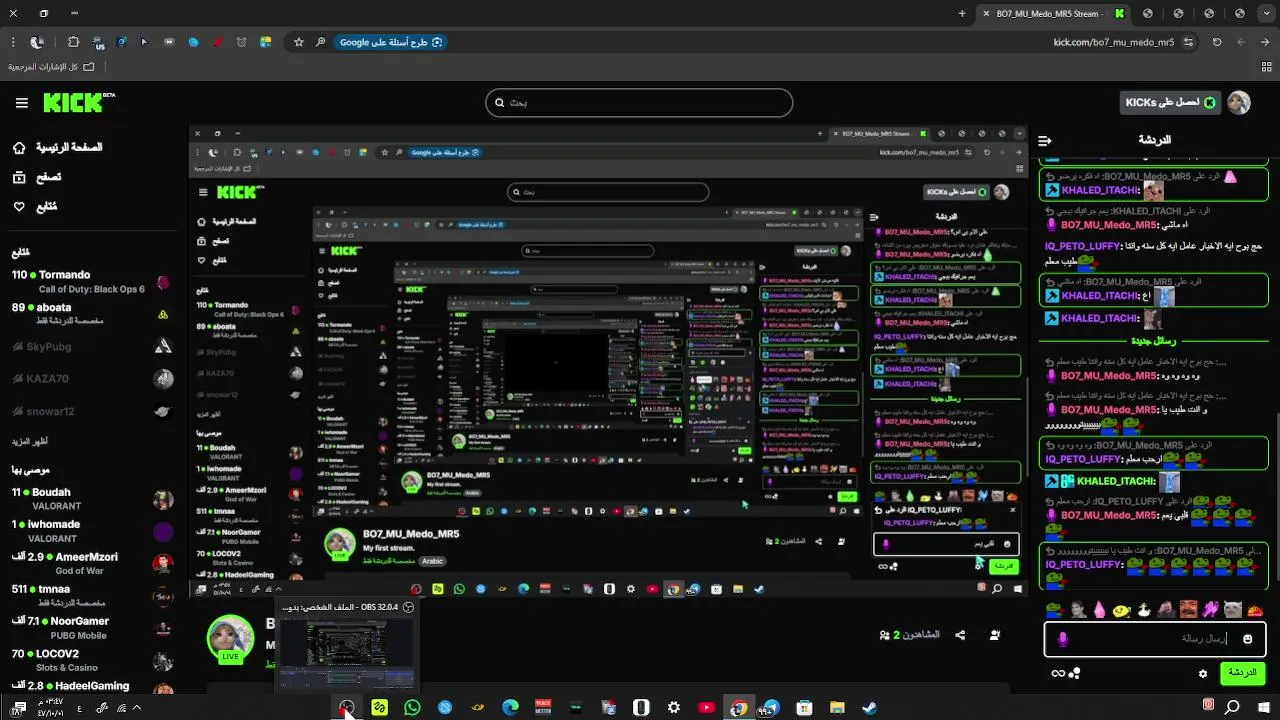The height and width of the screenshot is (720, 1280).
Task: Open chat settings gear icon
Action: click(1203, 674)
